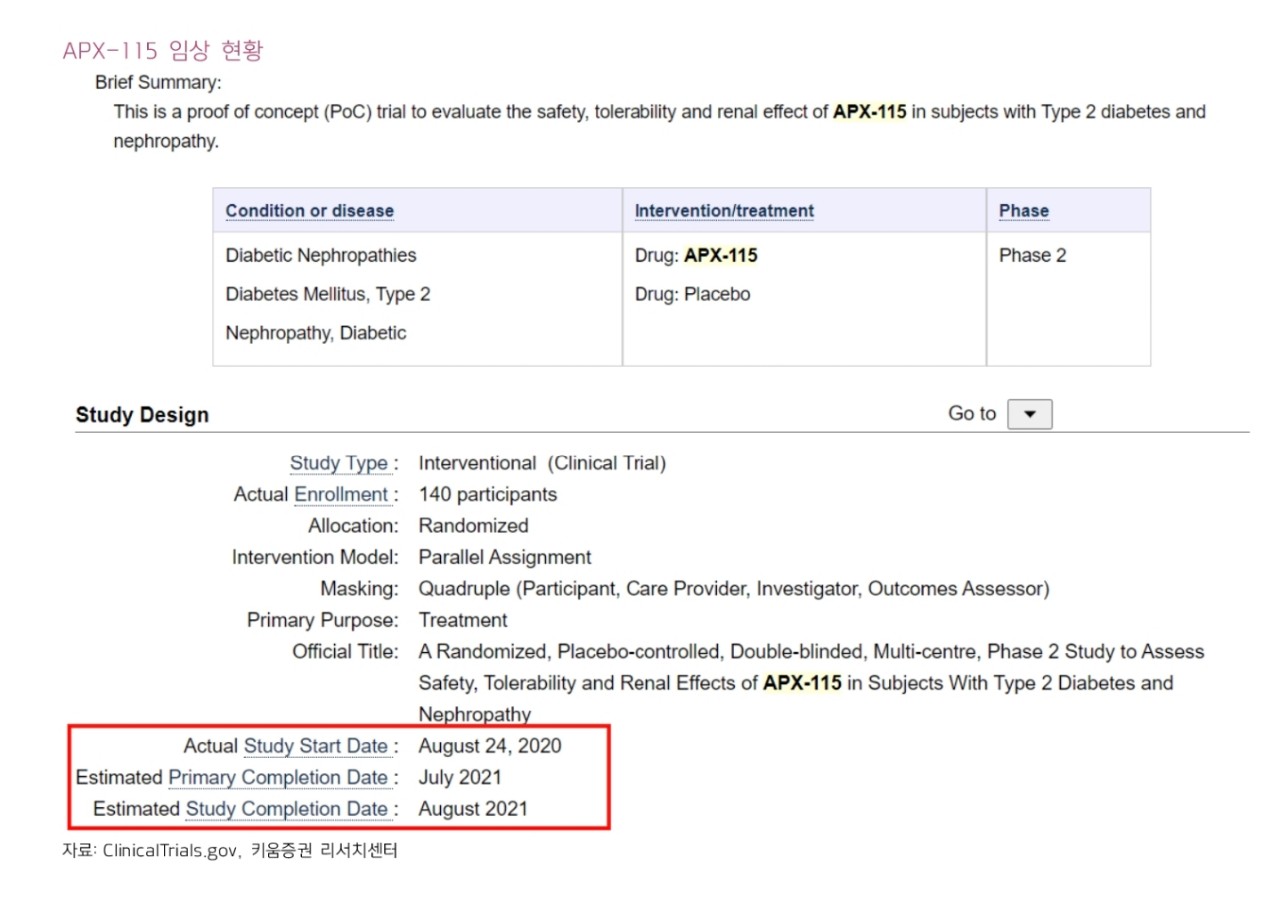Screen dimensions: 1280x913
Task: Click the Phase column header
Action: point(1024,211)
